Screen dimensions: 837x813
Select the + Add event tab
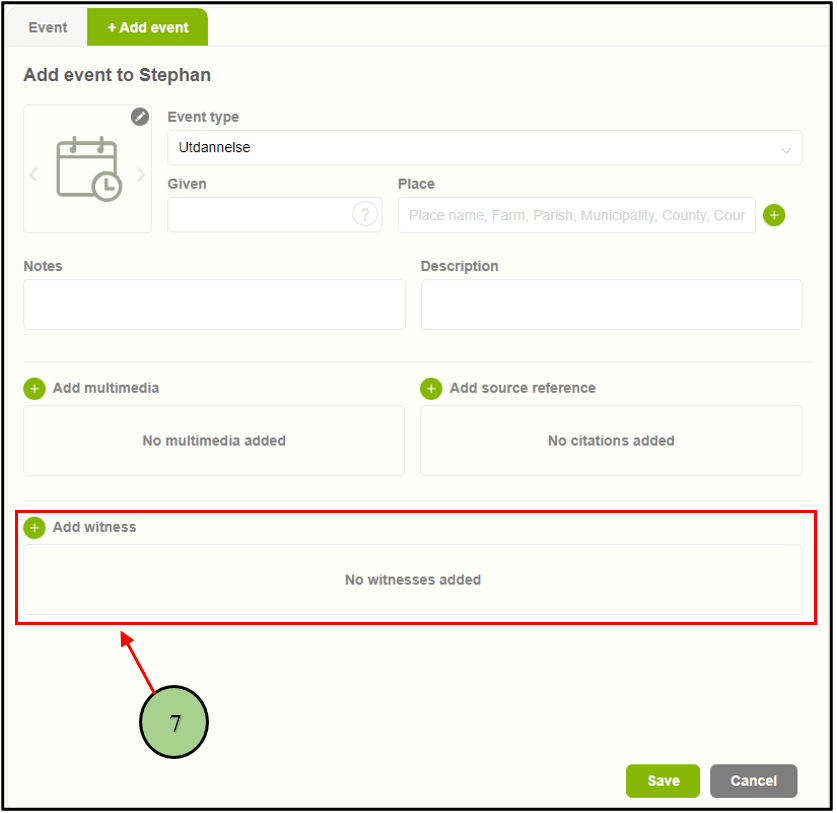(148, 27)
